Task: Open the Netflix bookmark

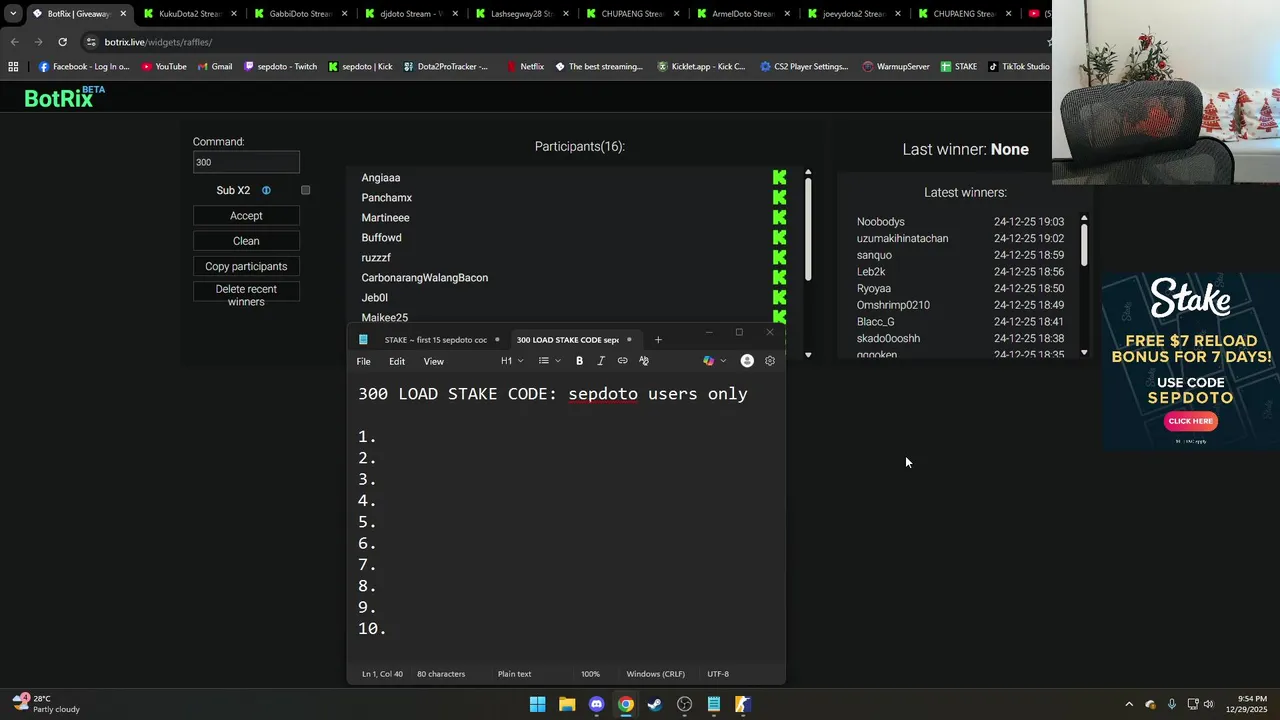Action: click(525, 67)
